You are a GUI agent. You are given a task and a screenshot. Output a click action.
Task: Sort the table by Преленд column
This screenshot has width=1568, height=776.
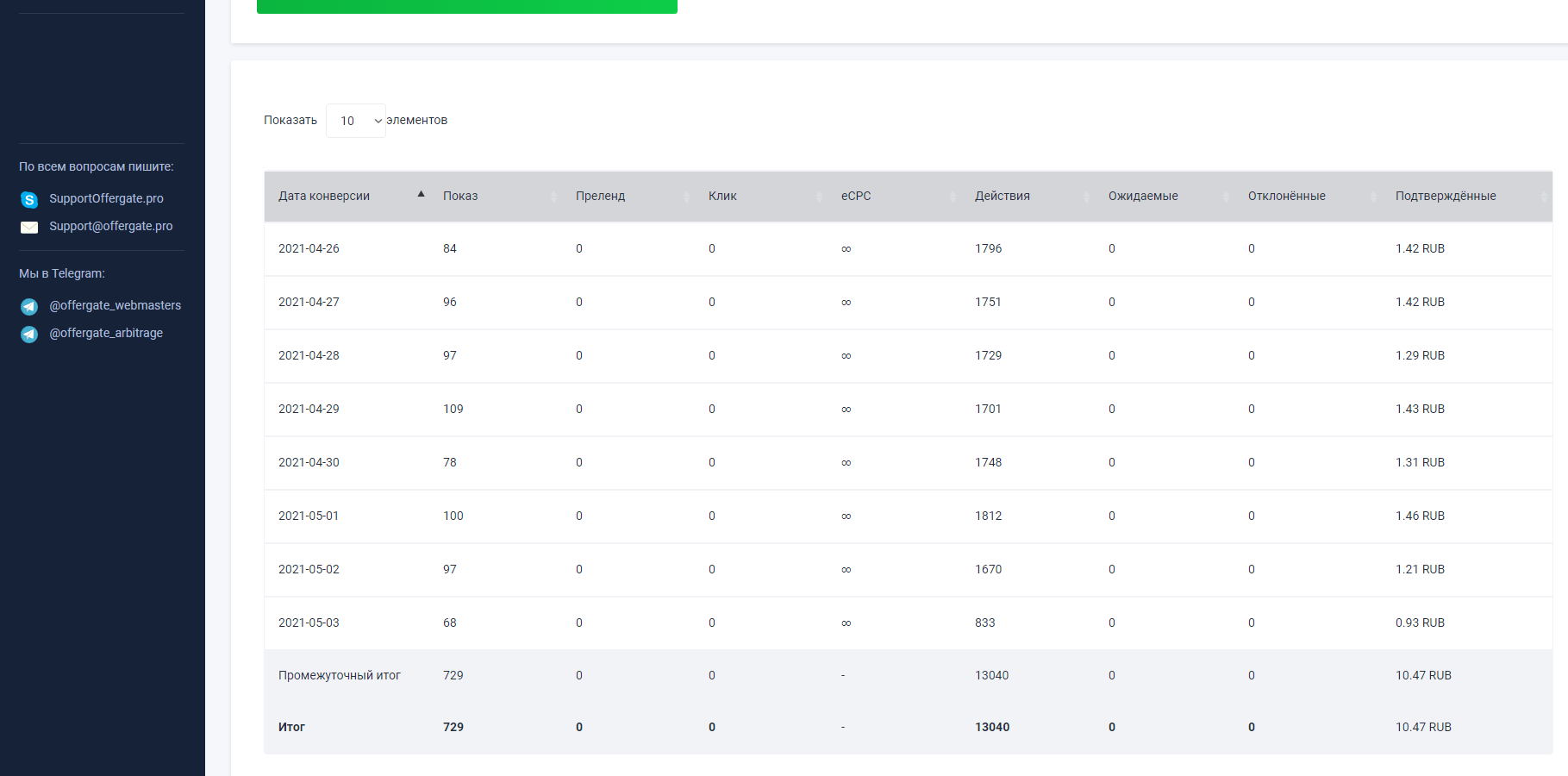point(628,197)
